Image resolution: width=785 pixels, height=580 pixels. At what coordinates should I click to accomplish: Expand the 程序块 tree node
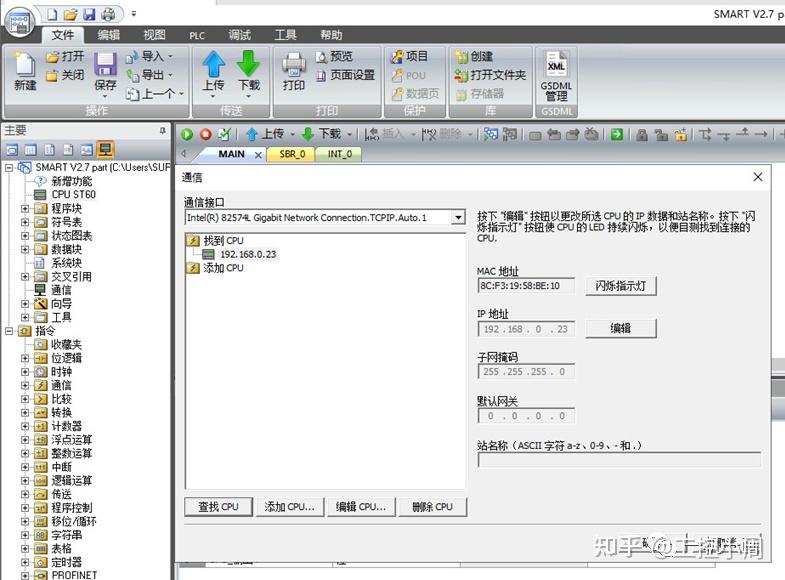(x=25, y=208)
